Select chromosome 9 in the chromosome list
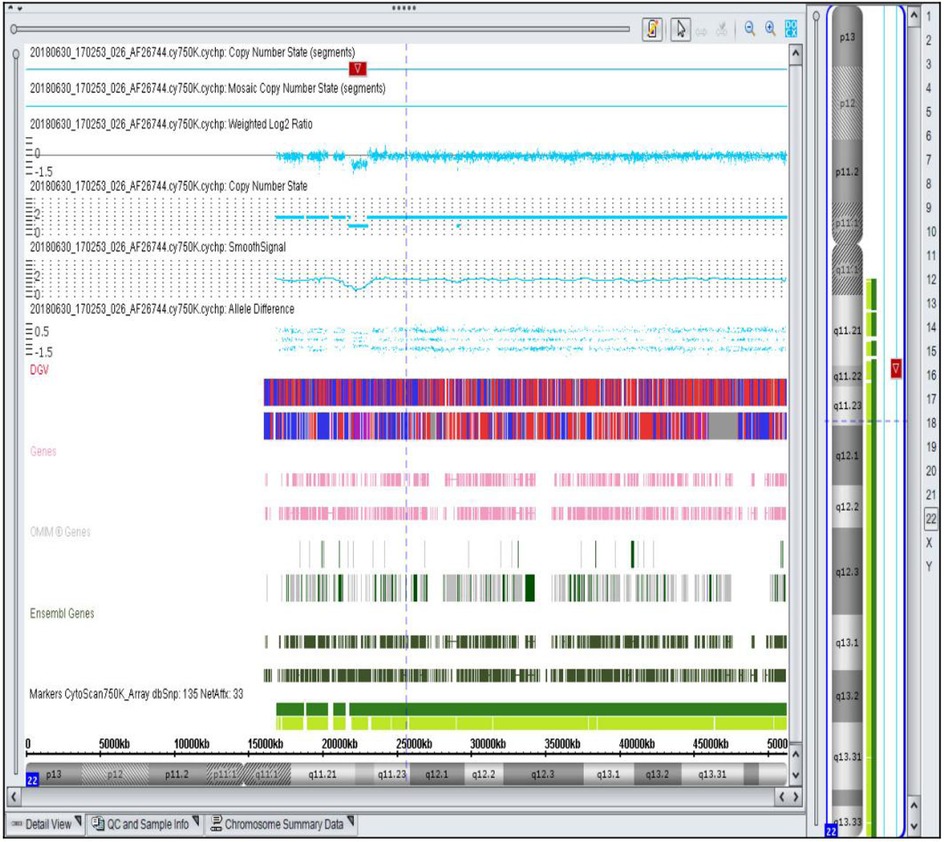 click(929, 207)
